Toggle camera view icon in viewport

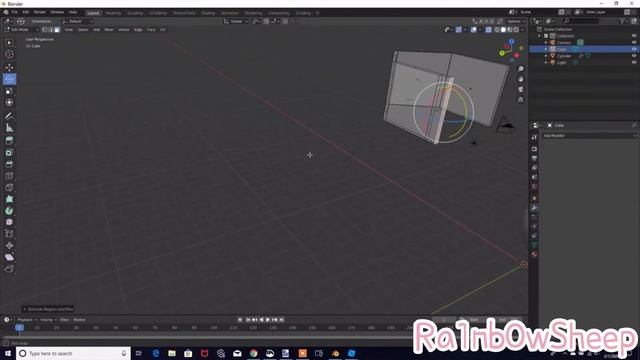(x=521, y=89)
